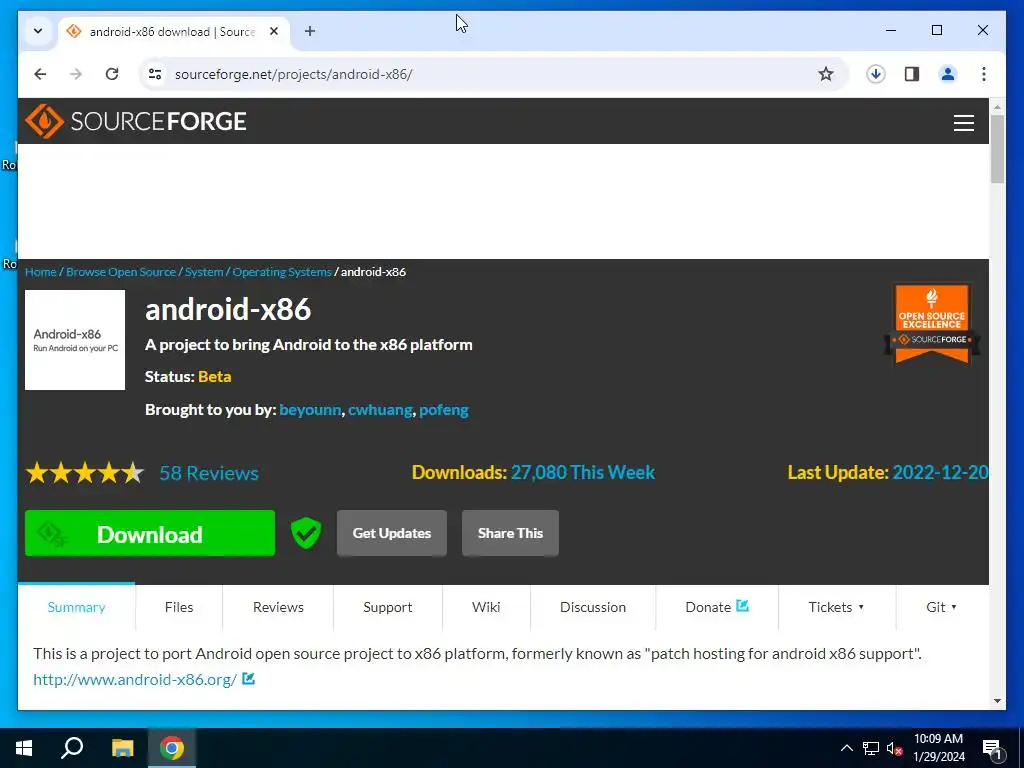Click the green shield checkmark icon
This screenshot has height=768, width=1024.
[x=306, y=533]
